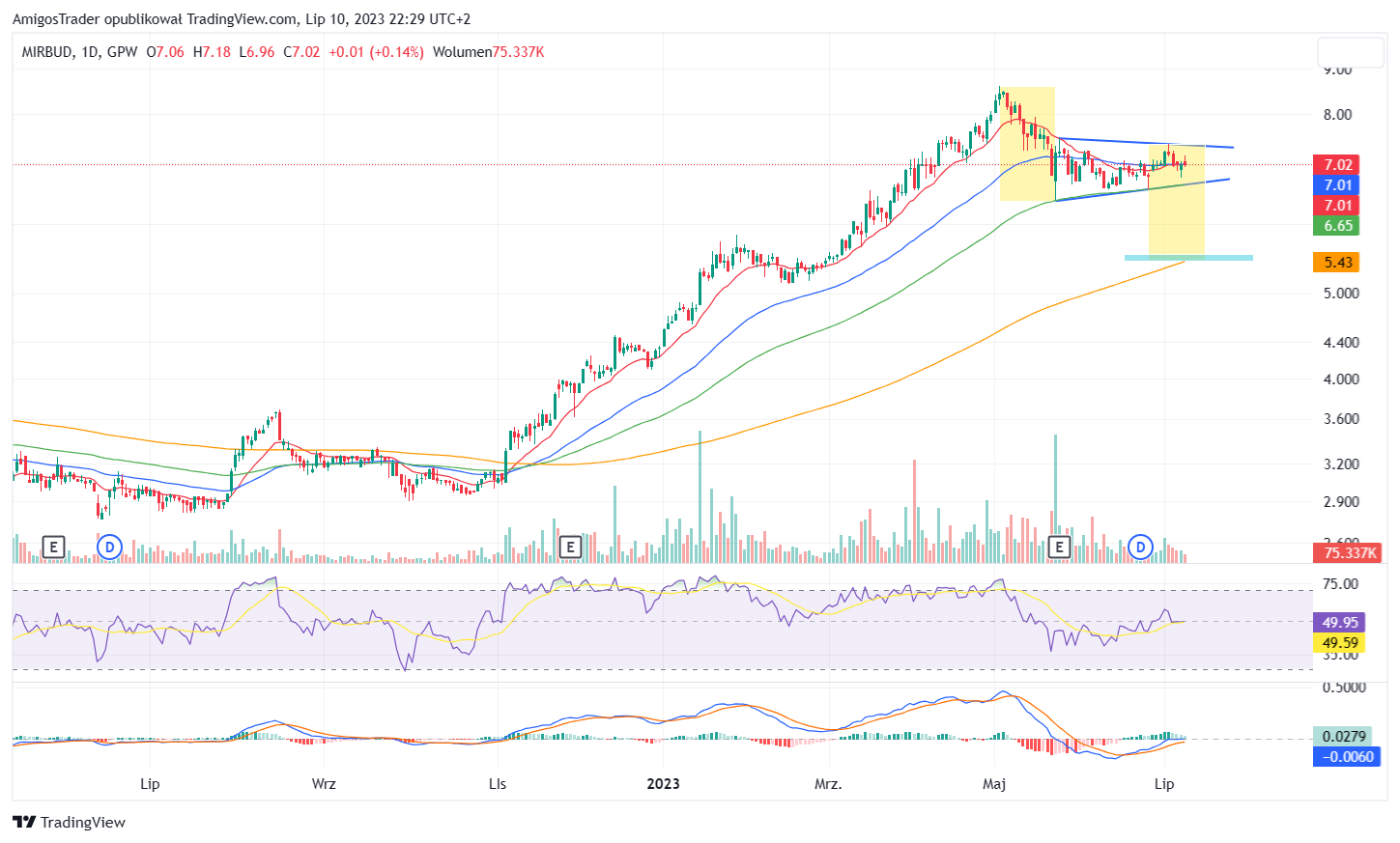This screenshot has height=843, width=1400.
Task: Click the red 7.02 last price label
Action: tap(1338, 165)
